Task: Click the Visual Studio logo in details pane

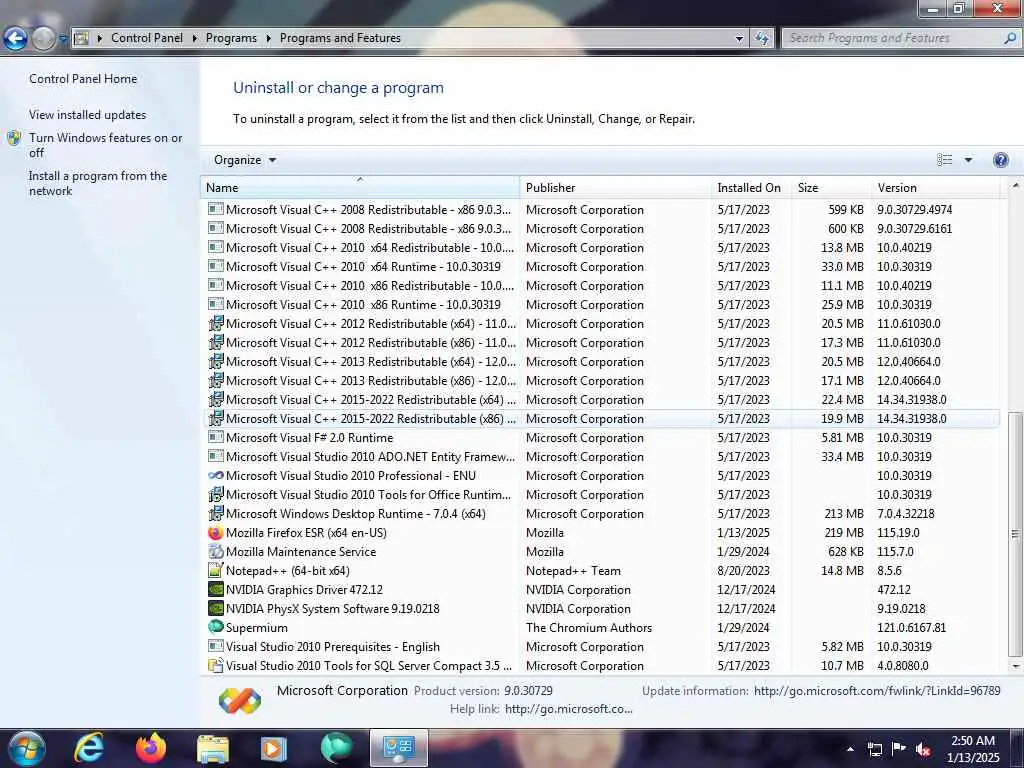Action: 240,701
